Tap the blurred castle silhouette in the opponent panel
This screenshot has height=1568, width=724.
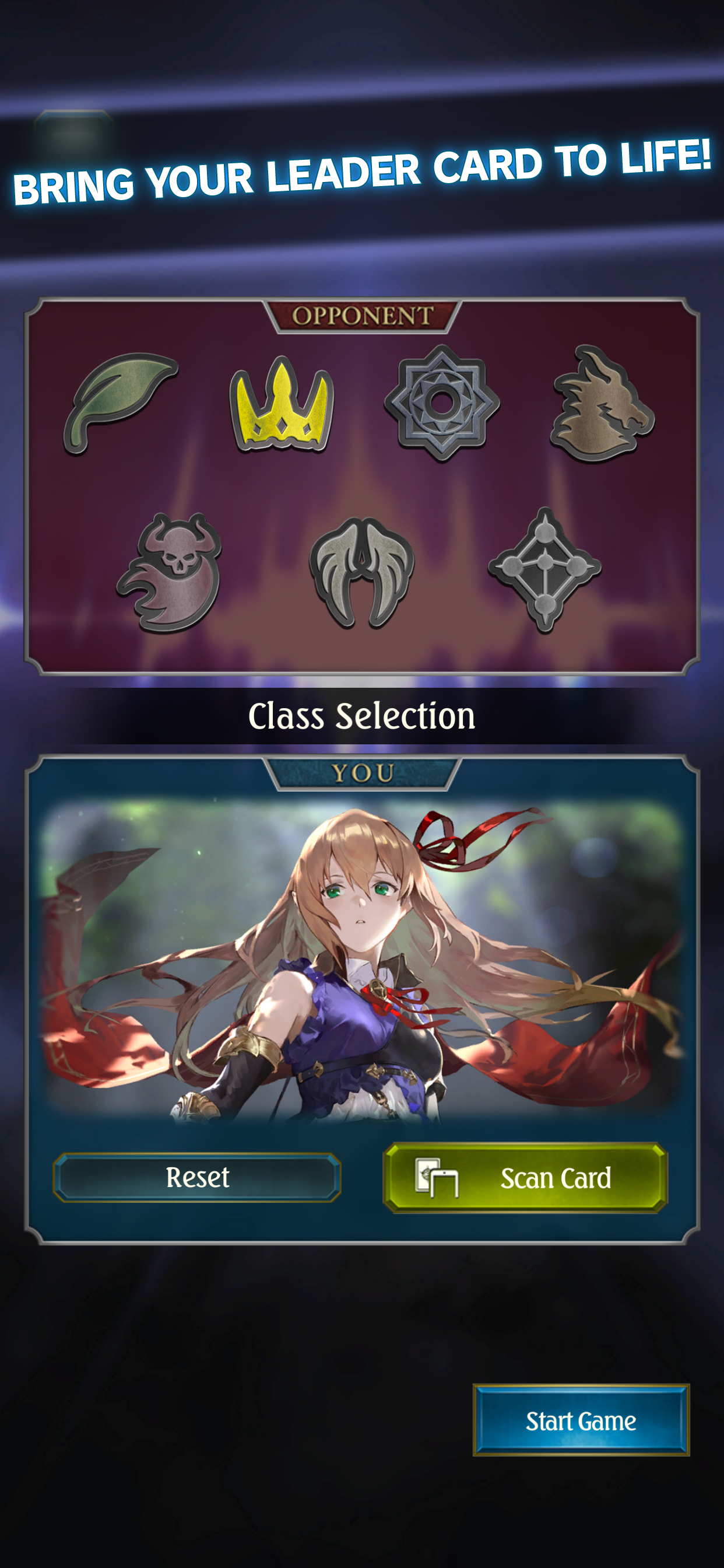(x=362, y=548)
